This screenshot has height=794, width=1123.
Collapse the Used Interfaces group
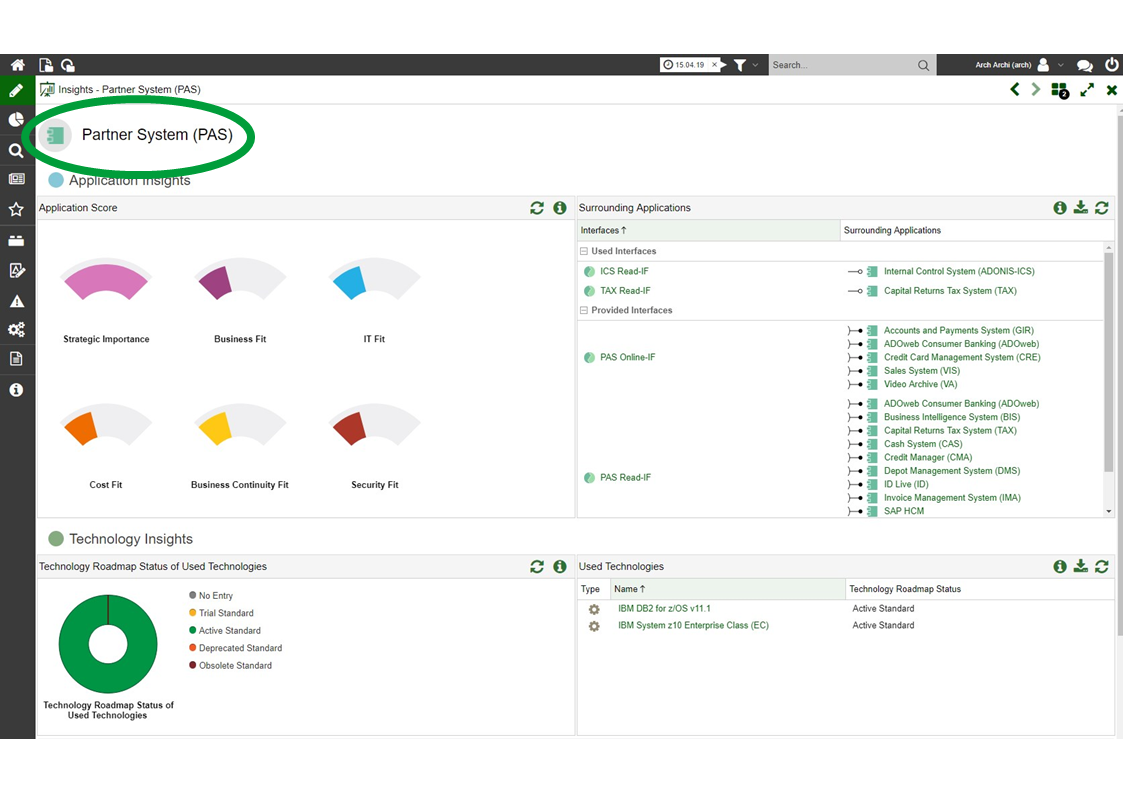584,251
